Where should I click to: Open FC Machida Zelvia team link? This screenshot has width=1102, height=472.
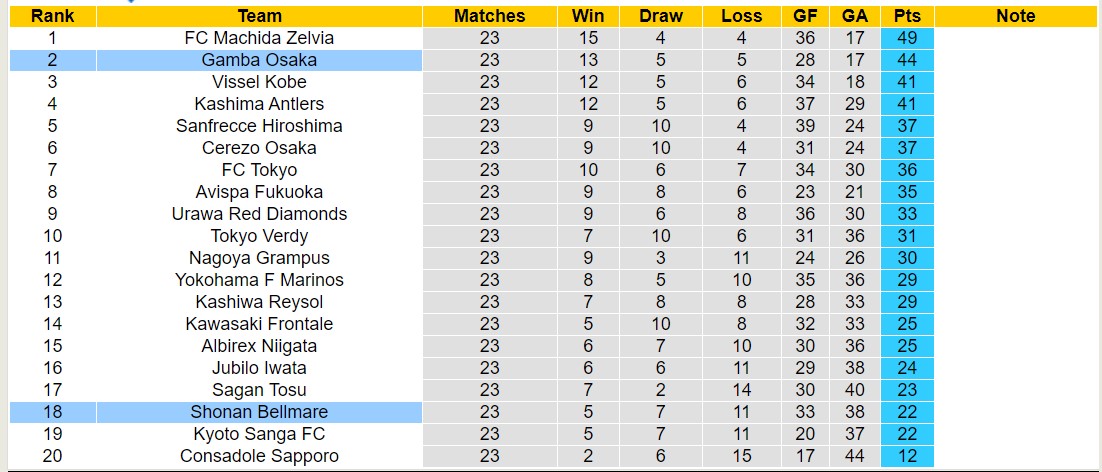click(x=260, y=38)
